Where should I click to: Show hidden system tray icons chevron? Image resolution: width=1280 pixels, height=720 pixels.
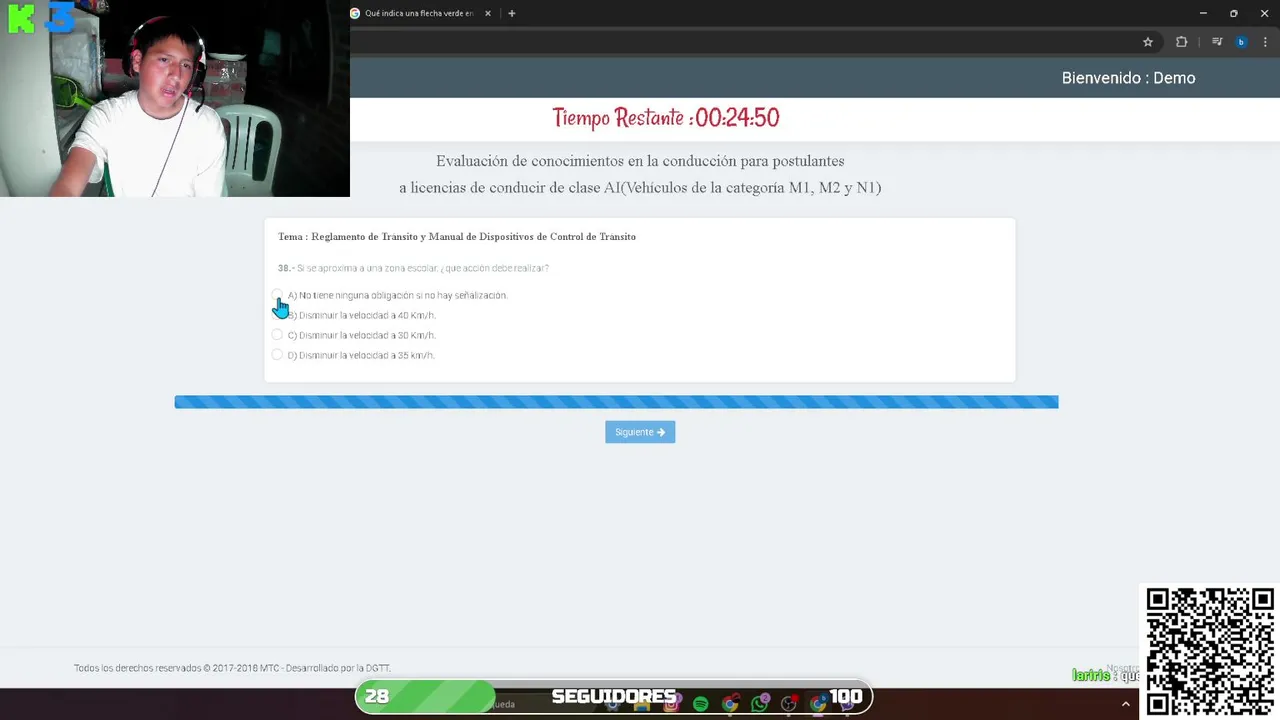click(x=1126, y=704)
